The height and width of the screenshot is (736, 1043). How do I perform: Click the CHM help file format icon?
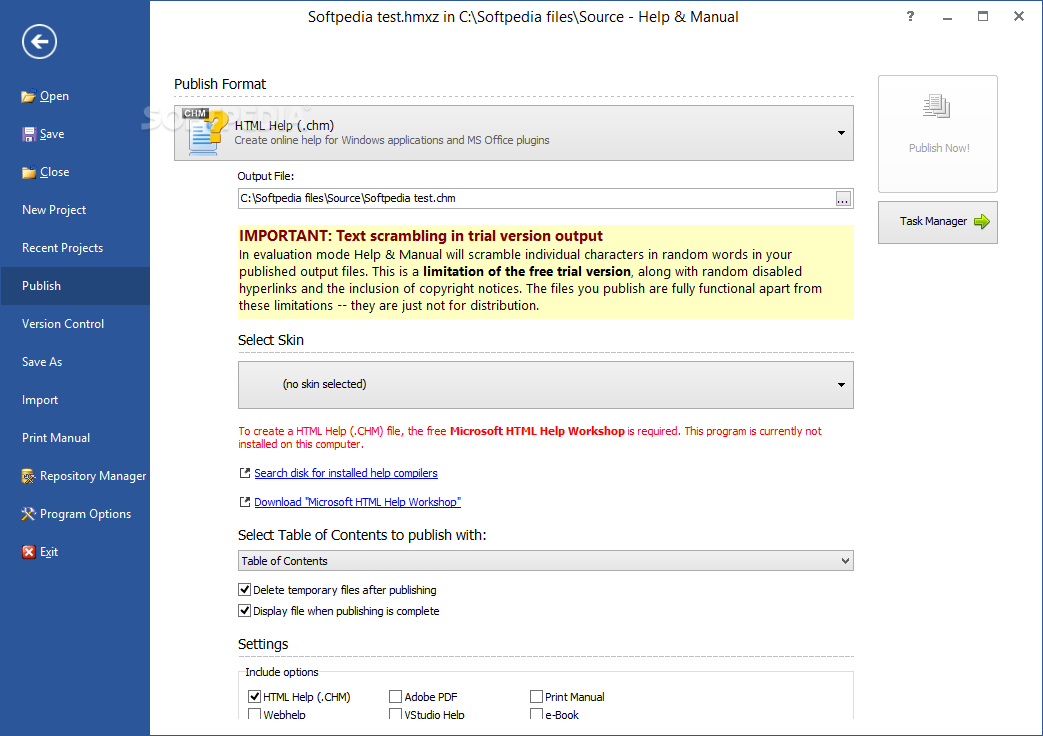coord(204,132)
